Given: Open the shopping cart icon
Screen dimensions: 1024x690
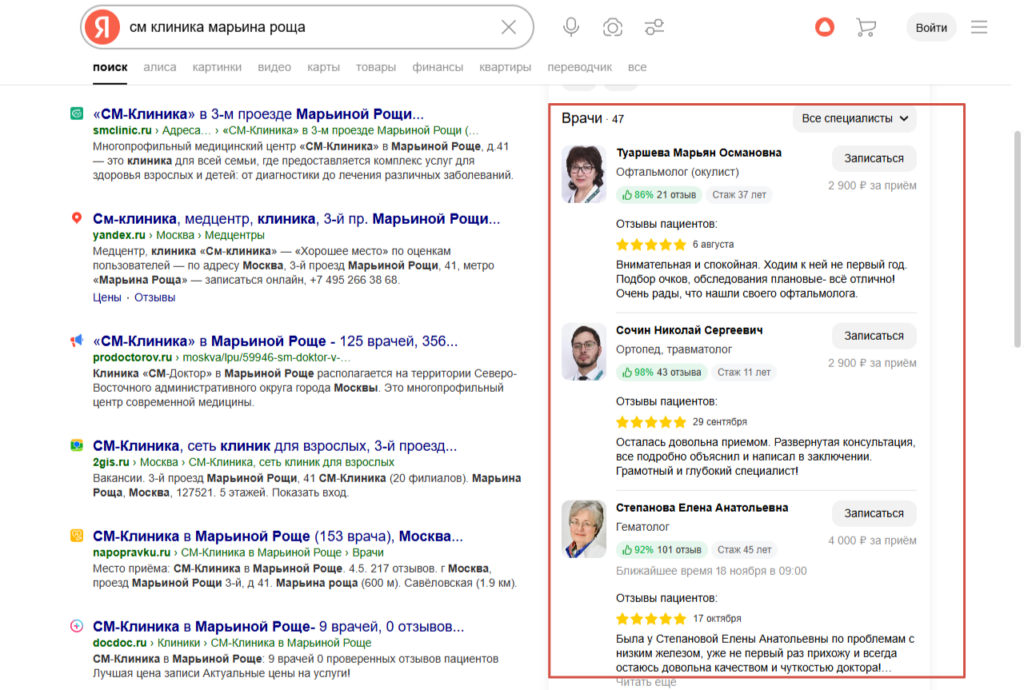Looking at the screenshot, I should pyautogui.click(x=866, y=27).
